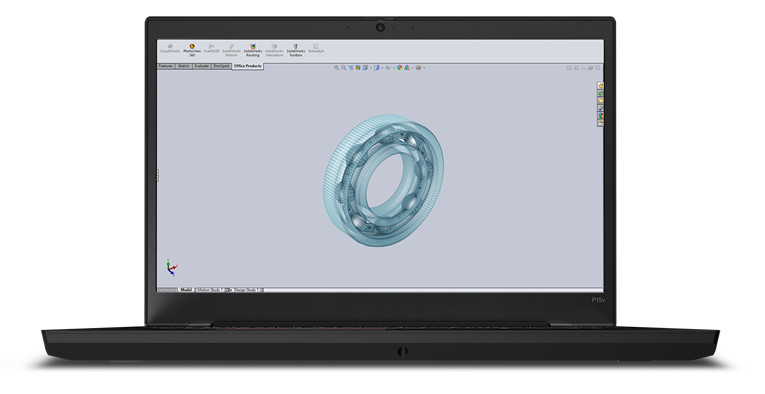This screenshot has height=394, width=765.
Task: Expand the View Orientation dropdown arrow
Action: point(371,68)
